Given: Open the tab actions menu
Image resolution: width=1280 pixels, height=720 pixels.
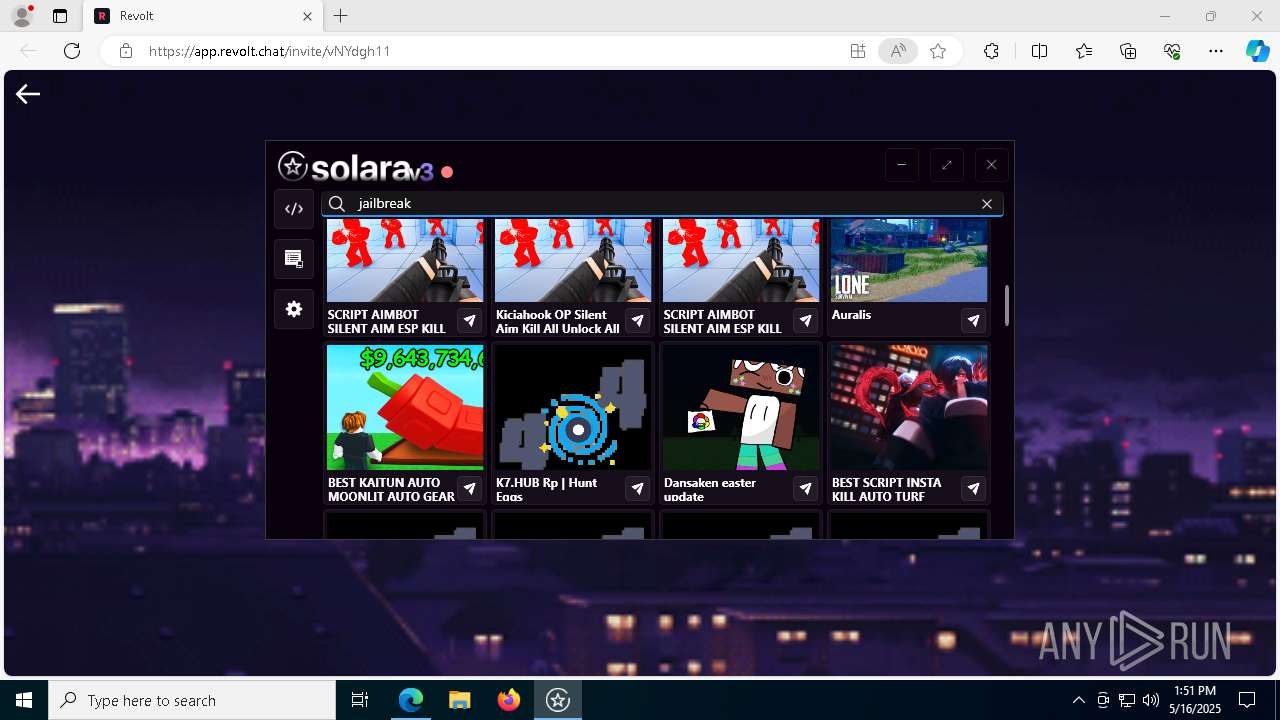Looking at the screenshot, I should pyautogui.click(x=60, y=16).
